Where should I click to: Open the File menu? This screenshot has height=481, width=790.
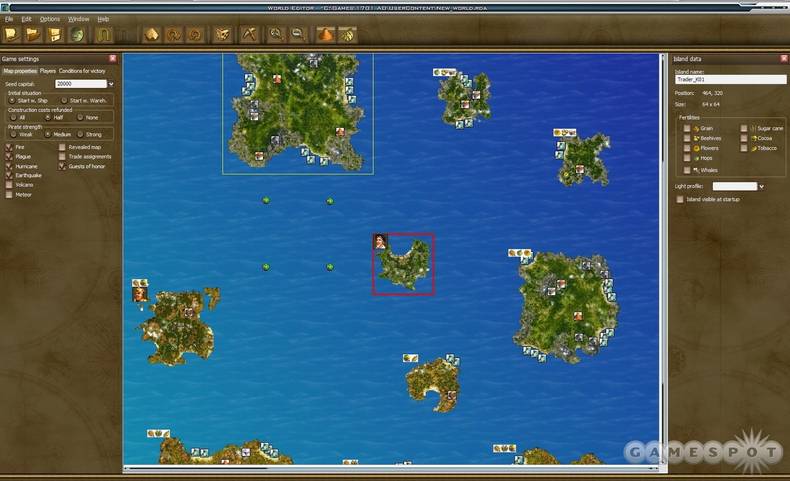[9, 19]
